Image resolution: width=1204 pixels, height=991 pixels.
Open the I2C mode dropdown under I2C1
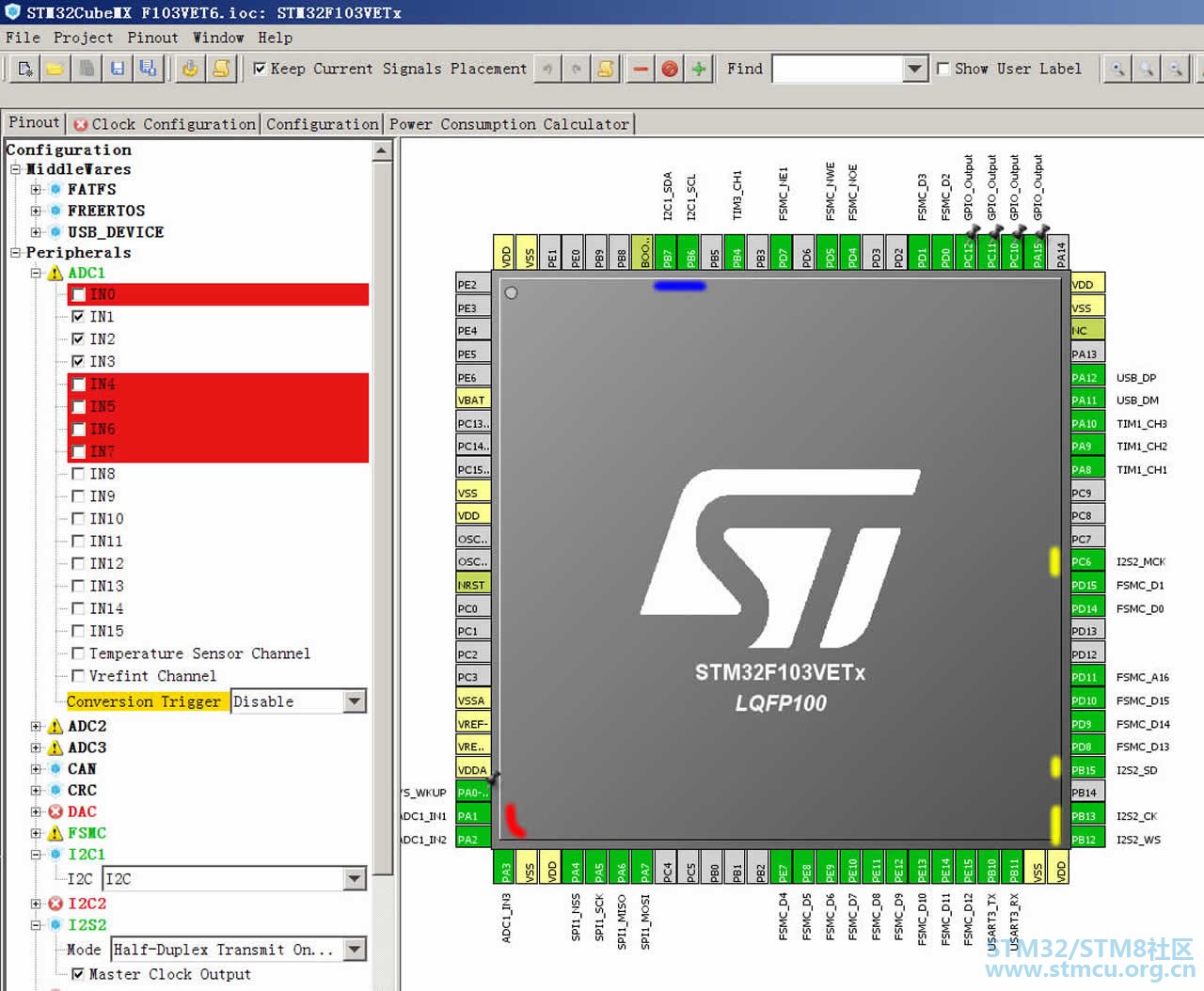355,879
